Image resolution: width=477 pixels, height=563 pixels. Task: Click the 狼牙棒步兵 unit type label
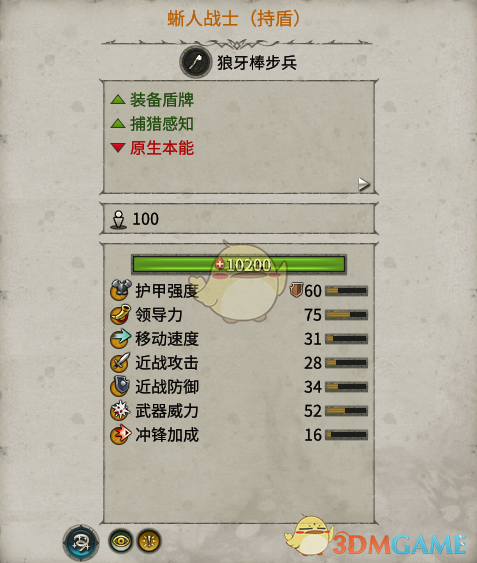click(x=257, y=63)
